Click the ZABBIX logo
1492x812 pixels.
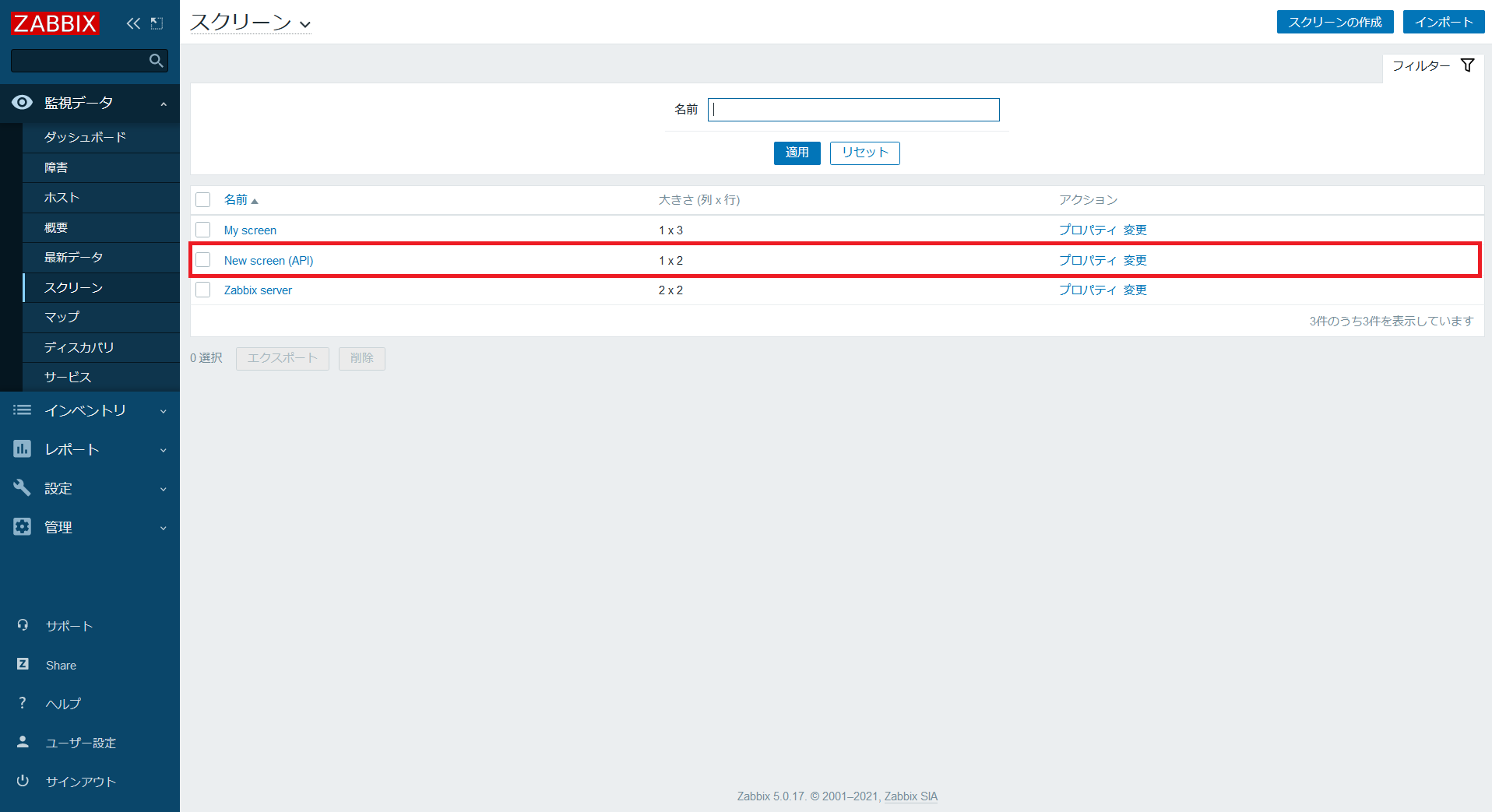pos(55,23)
